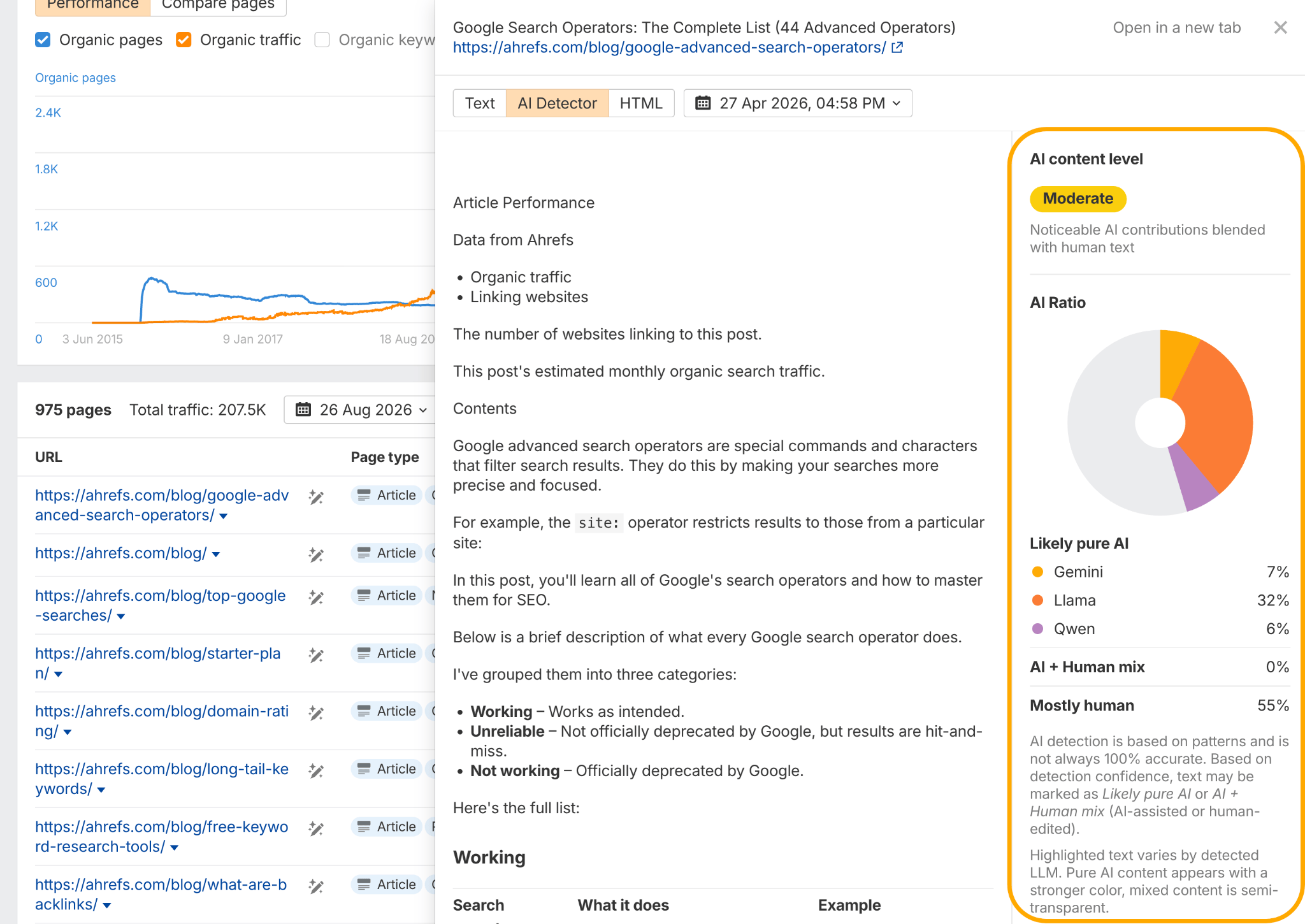
Task: Click magic wand icon for what-are-backlinks row
Action: coord(316,886)
